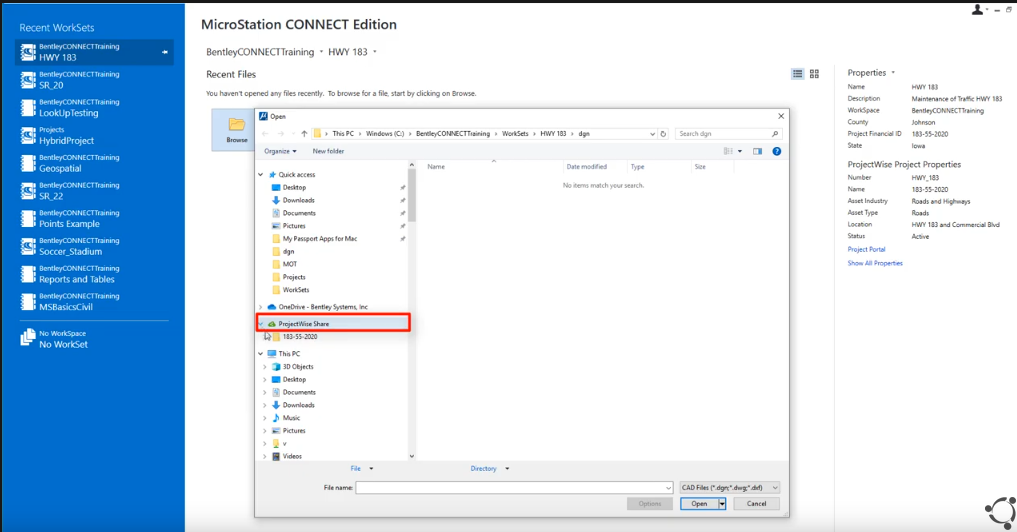Select Pictures under Quick access
The image size is (1017, 532).
coord(294,226)
